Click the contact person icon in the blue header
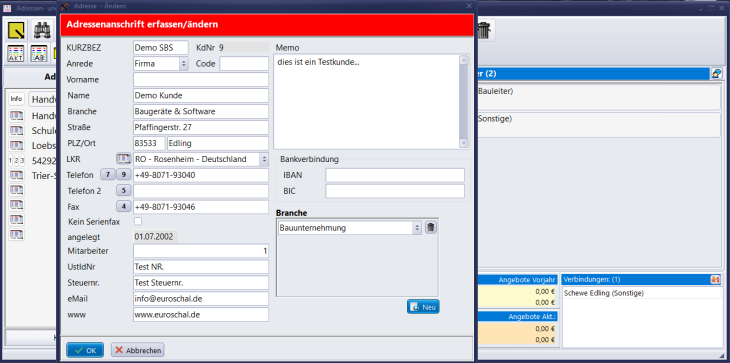730x363 pixels. click(x=716, y=74)
